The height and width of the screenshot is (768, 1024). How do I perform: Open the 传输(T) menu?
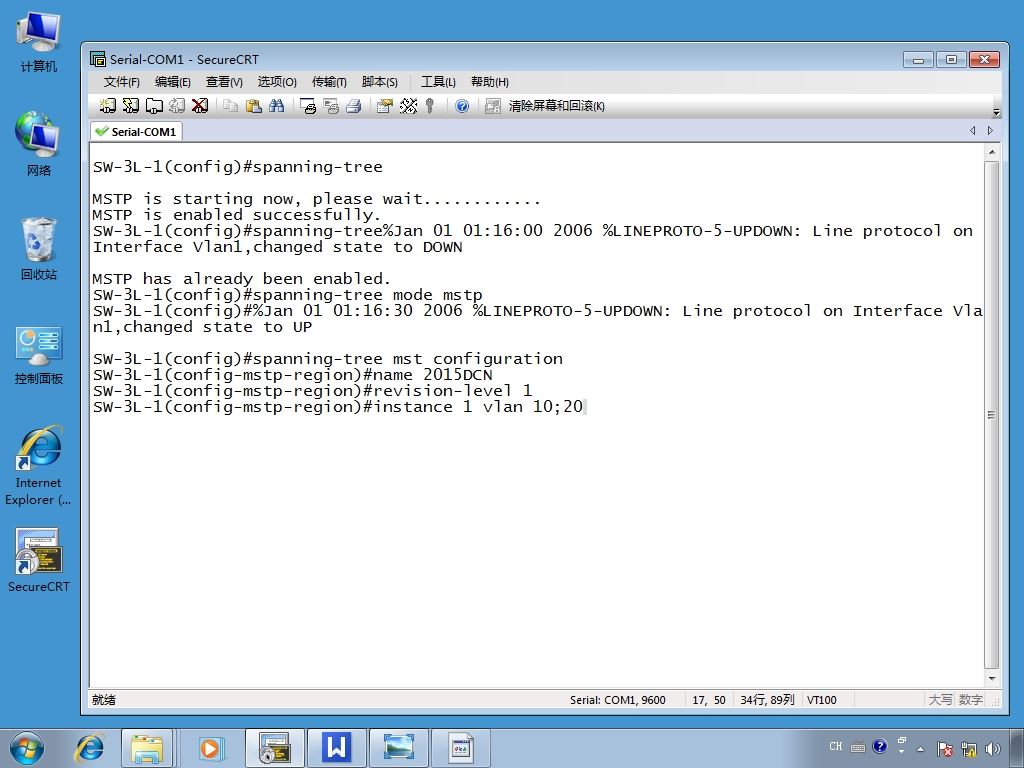tap(329, 82)
